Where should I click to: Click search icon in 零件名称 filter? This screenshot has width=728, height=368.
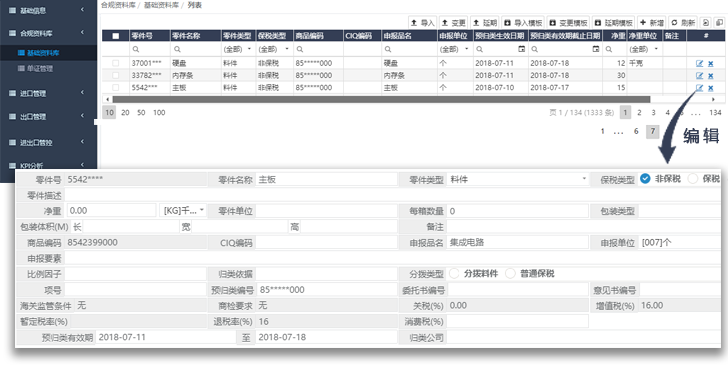[x=177, y=49]
